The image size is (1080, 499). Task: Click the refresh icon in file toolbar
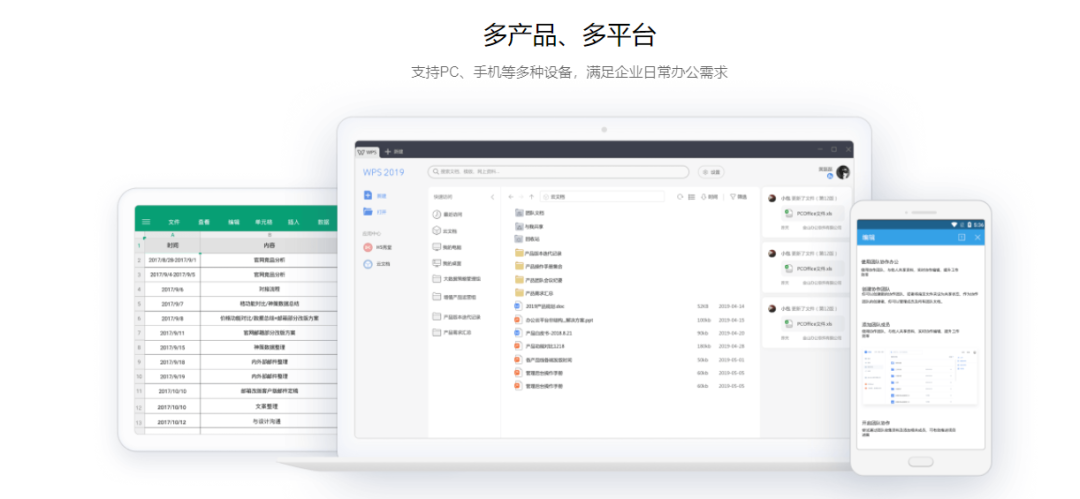(680, 197)
